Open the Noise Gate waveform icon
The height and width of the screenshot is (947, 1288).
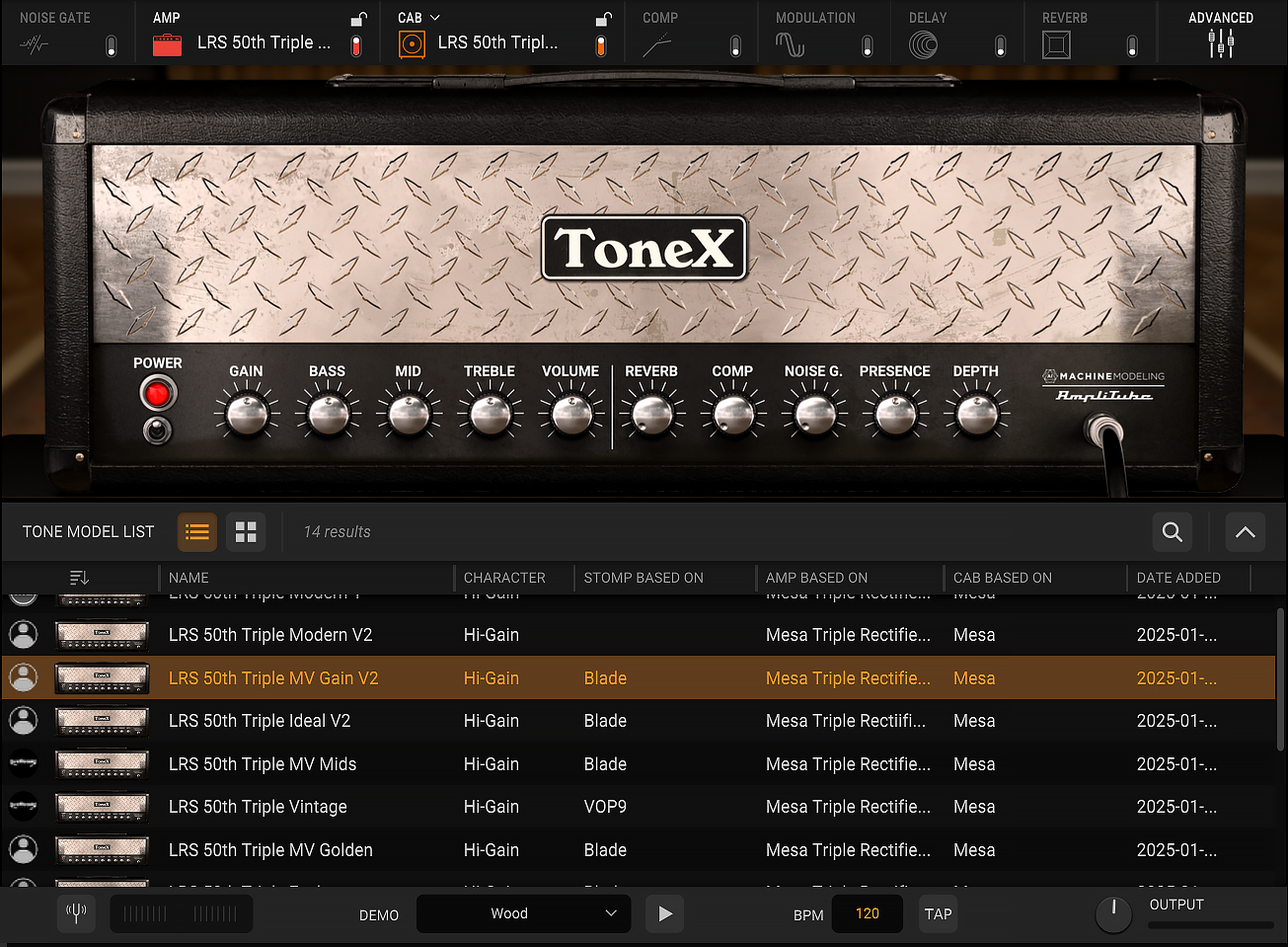click(35, 44)
